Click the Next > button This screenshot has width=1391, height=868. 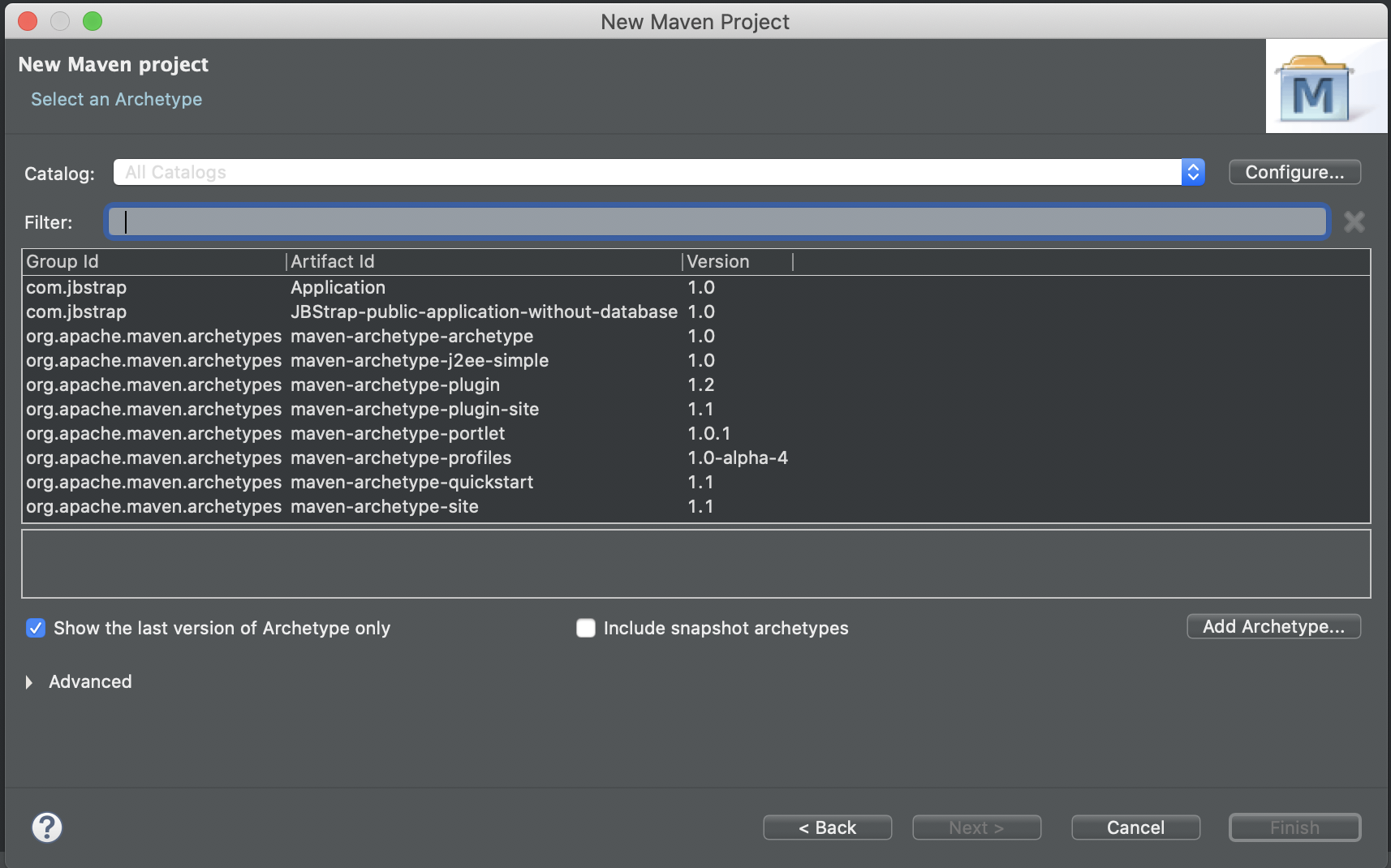pos(976,827)
